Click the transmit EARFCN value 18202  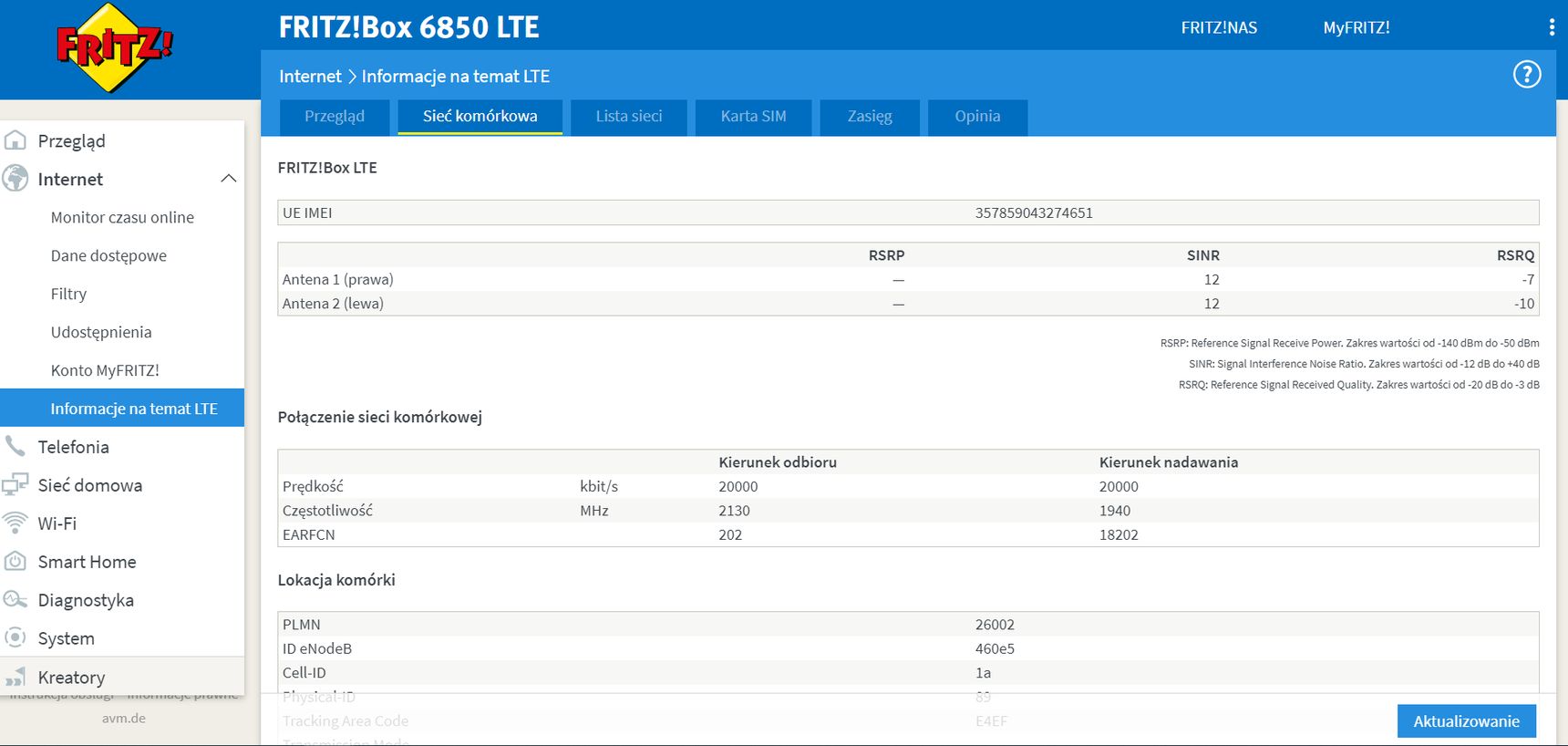1119,534
